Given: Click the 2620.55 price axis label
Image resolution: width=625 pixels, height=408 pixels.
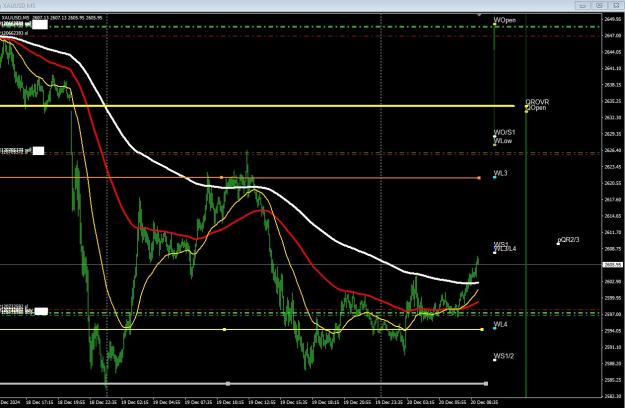Looking at the screenshot, I should [613, 183].
